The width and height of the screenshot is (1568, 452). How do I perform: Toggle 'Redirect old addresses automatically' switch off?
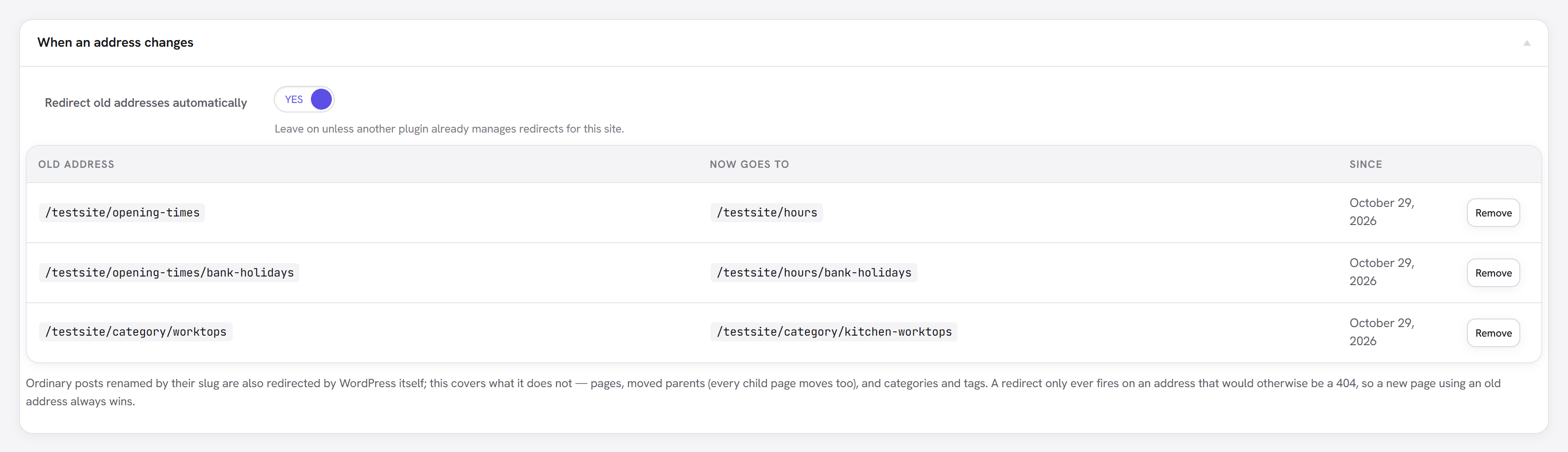tap(304, 99)
